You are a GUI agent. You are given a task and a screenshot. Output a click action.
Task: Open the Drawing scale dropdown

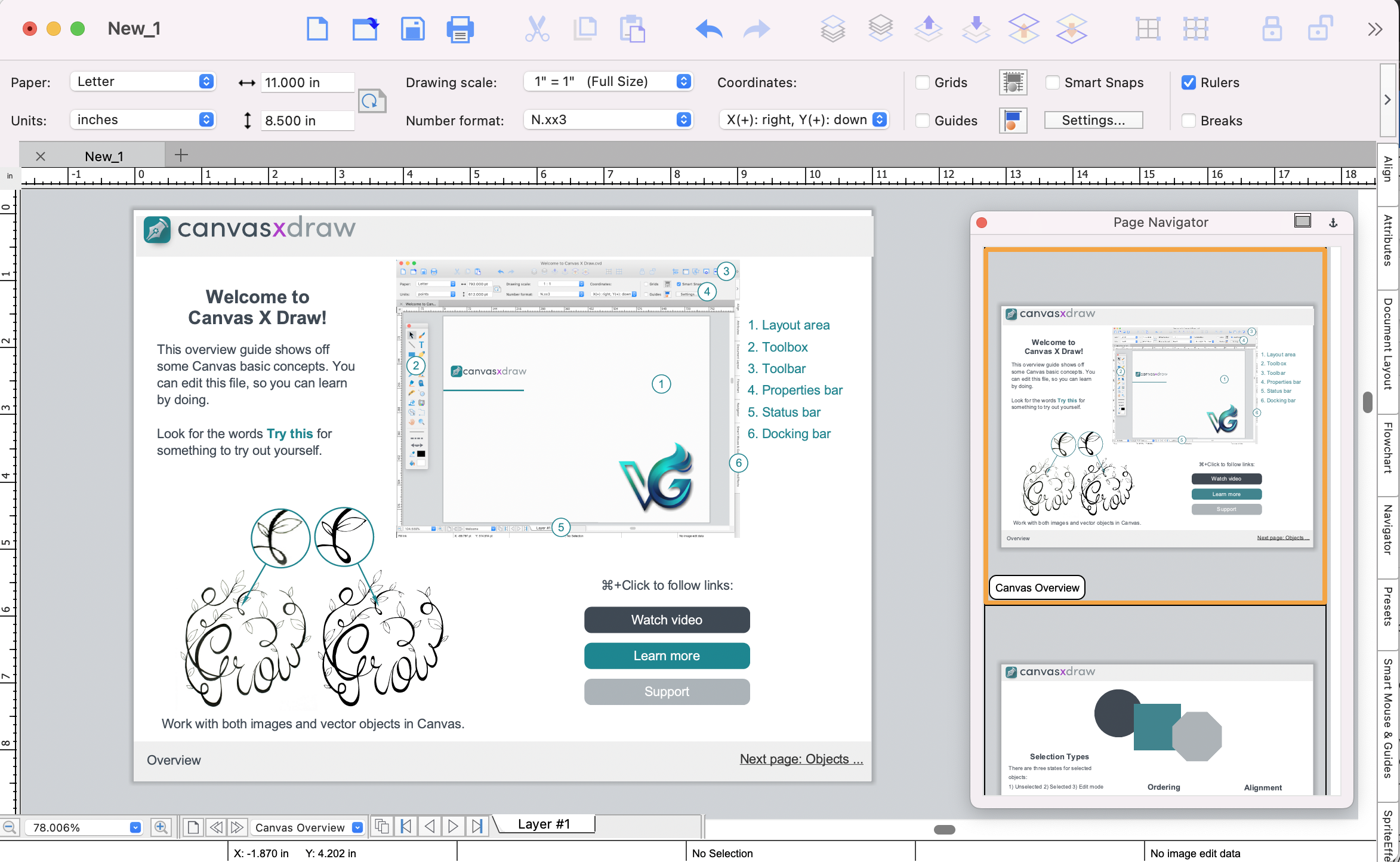pyautogui.click(x=608, y=82)
